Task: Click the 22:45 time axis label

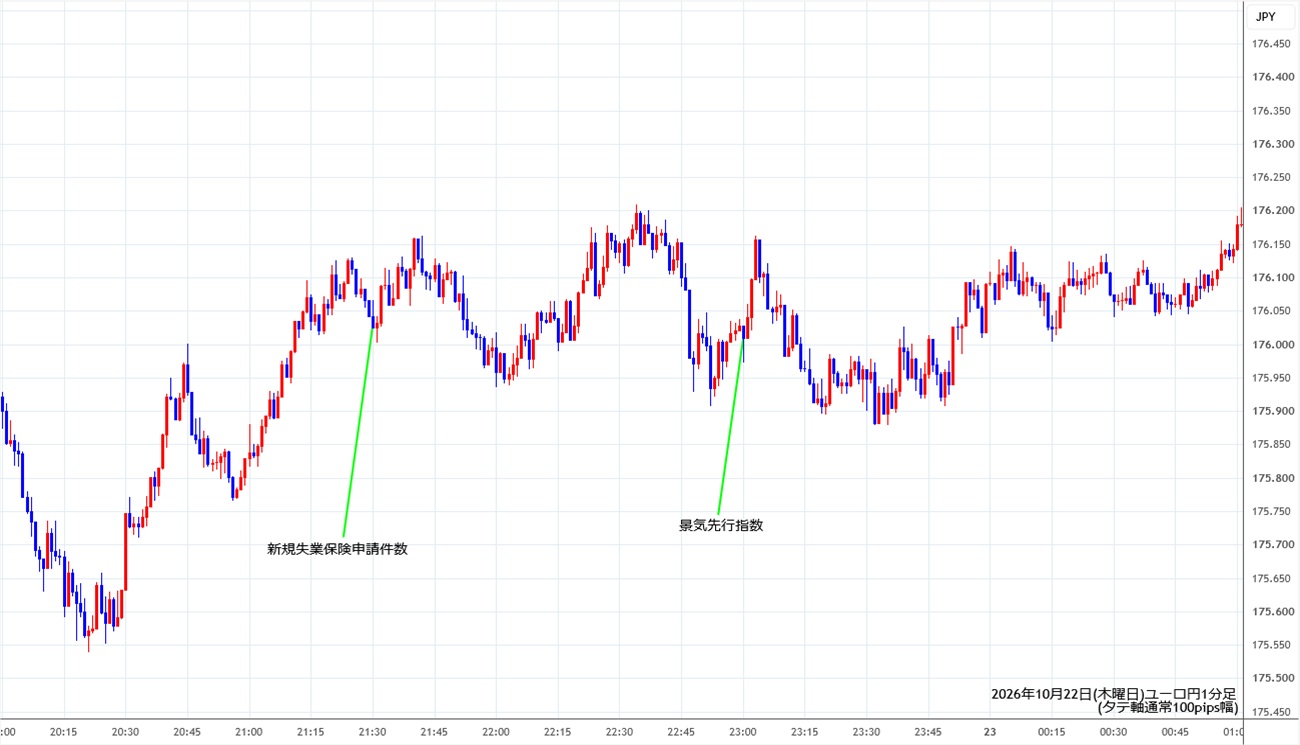Action: click(x=681, y=732)
